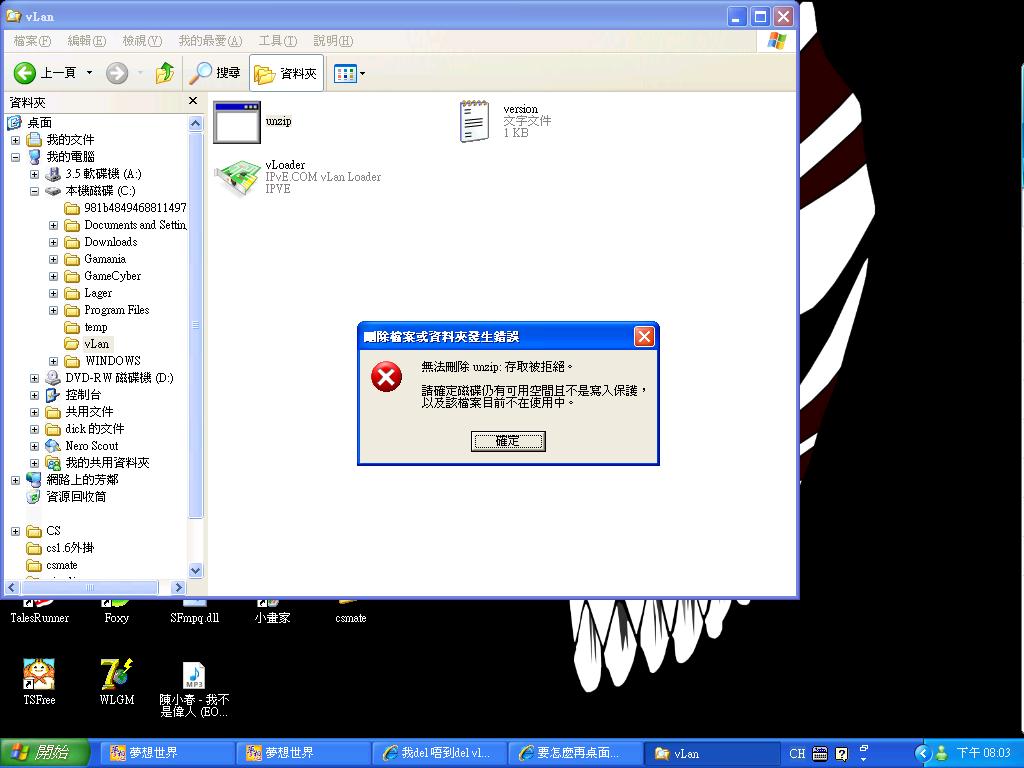Viewport: 1024px width, 768px height.
Task: Click the 開始 Start button
Action: pos(44,753)
